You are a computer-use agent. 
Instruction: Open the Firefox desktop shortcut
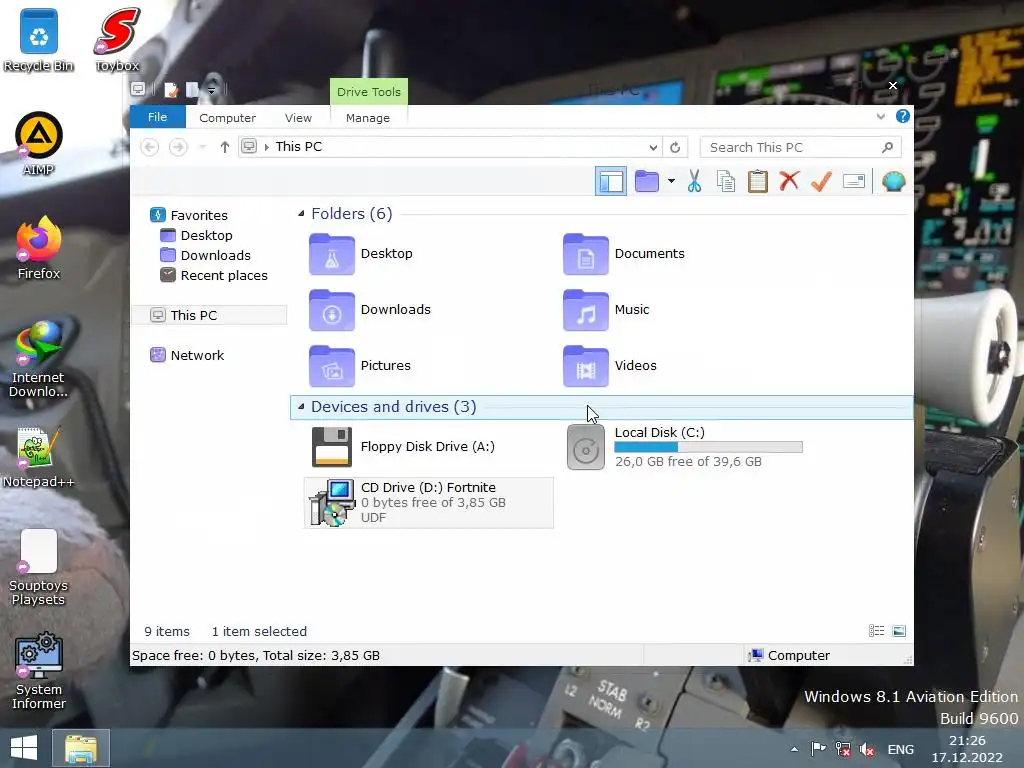tap(39, 248)
